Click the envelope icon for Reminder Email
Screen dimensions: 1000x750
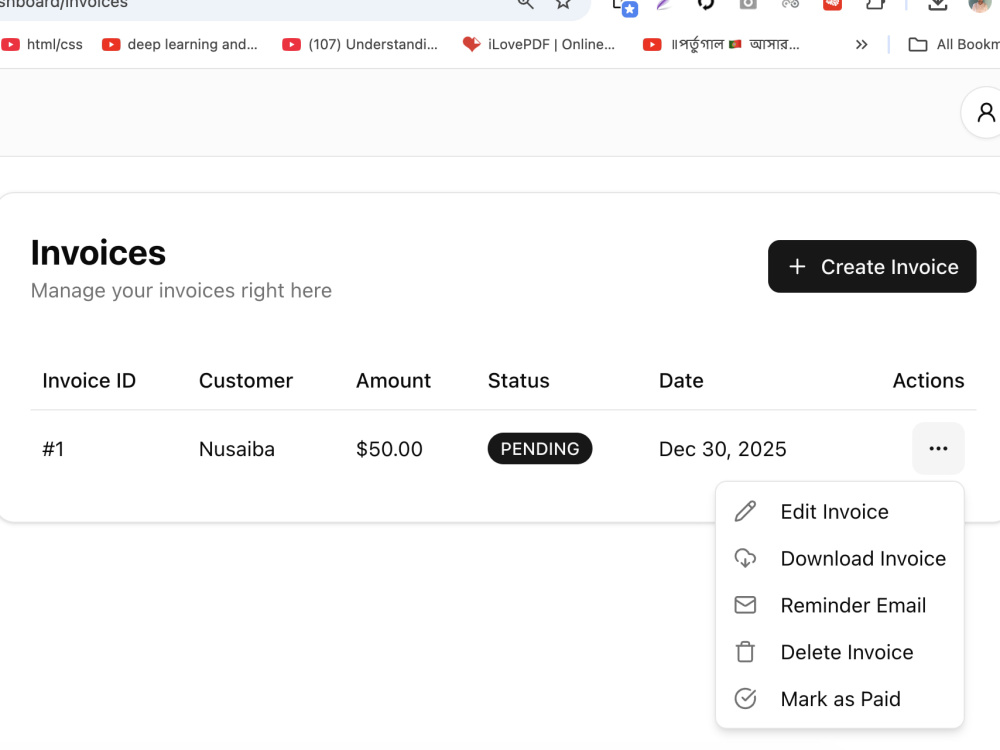click(745, 605)
